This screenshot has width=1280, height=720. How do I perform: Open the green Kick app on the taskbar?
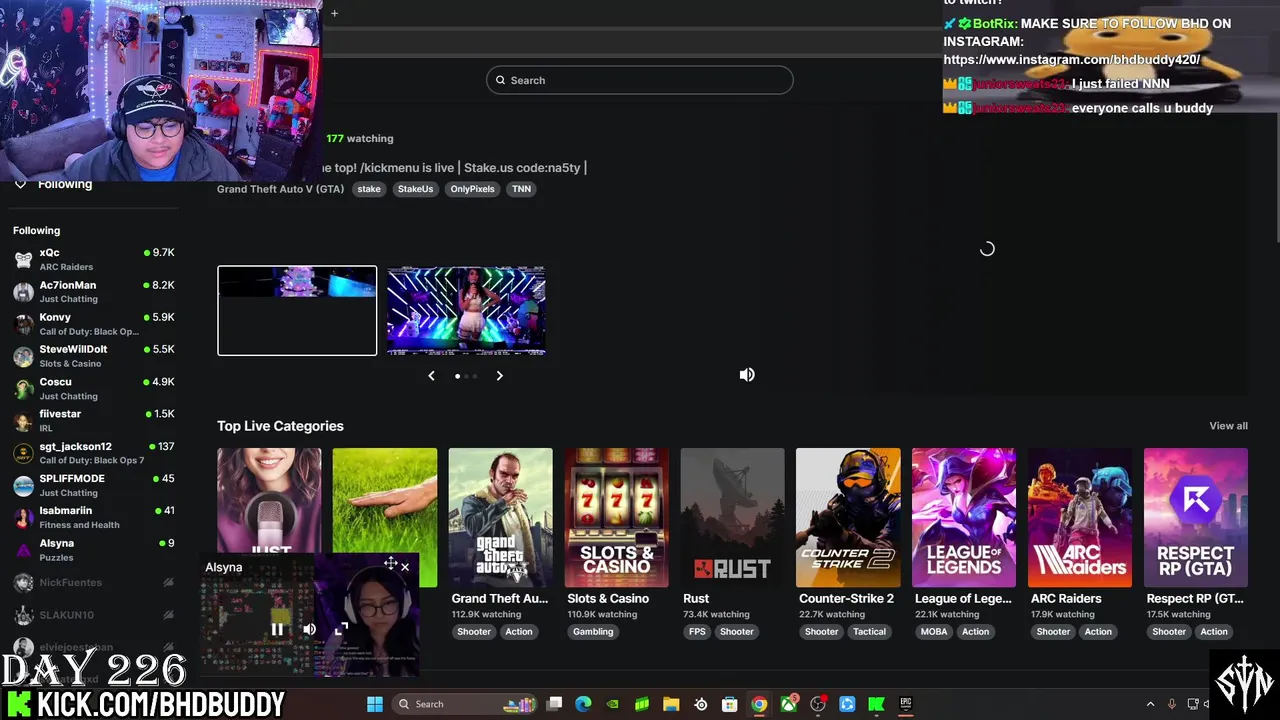pos(876,704)
